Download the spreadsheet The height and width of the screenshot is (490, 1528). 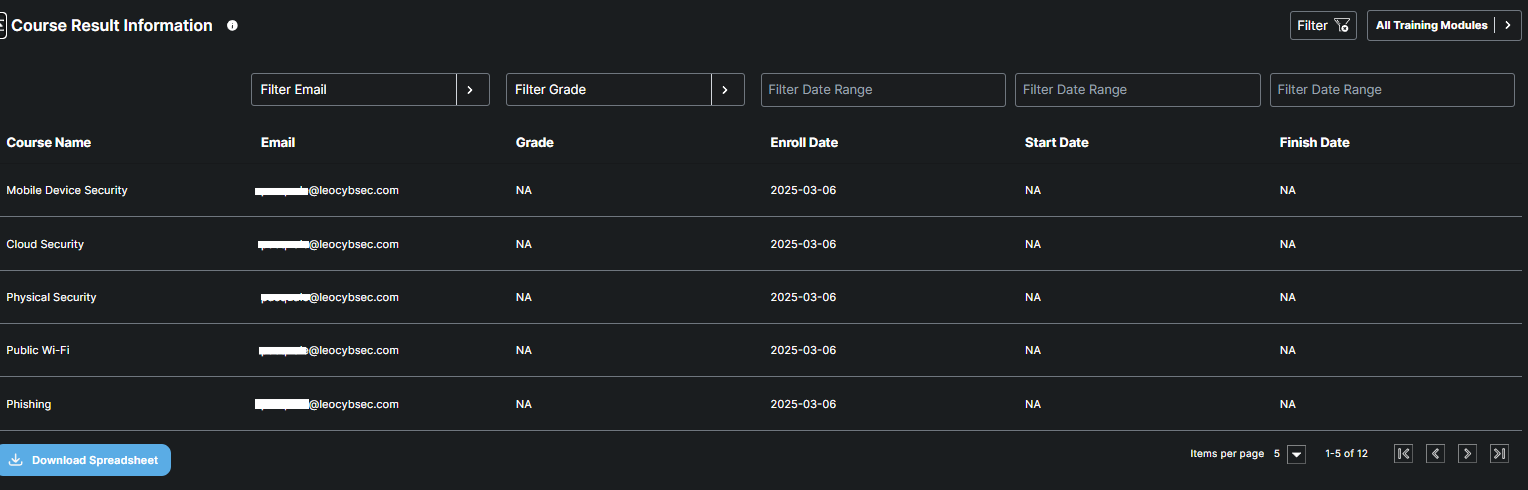point(85,460)
